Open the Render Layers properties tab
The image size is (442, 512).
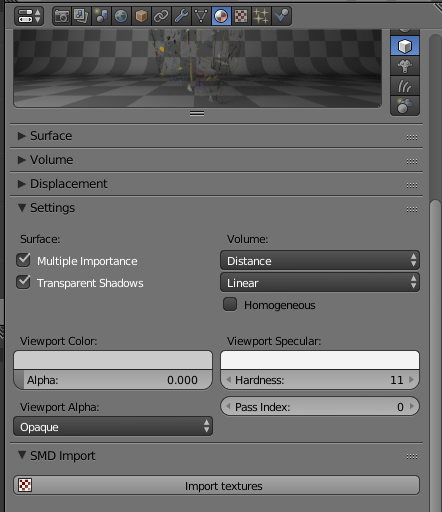click(81, 16)
